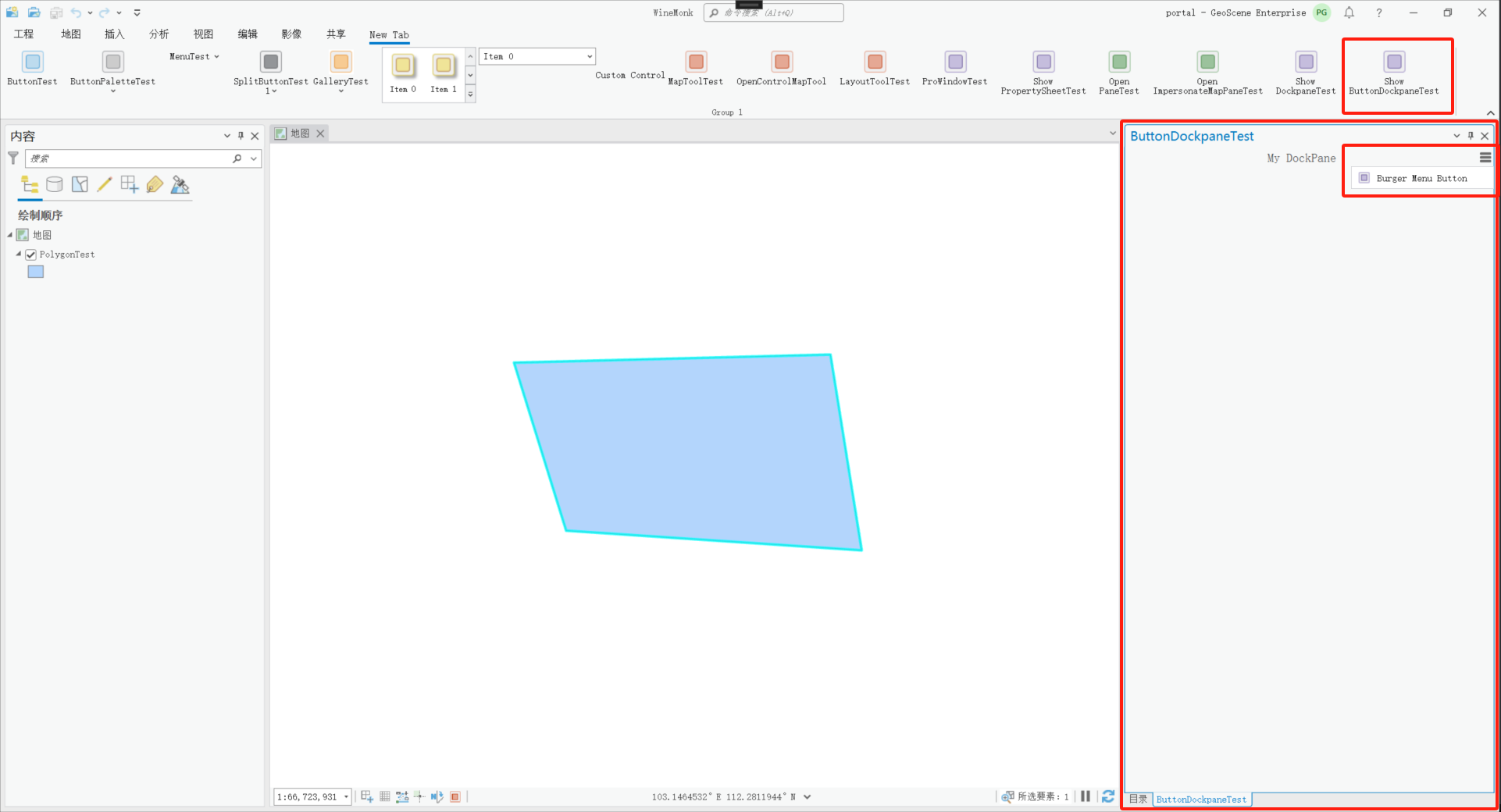Activate the LayoutToolTest tool

[x=875, y=69]
